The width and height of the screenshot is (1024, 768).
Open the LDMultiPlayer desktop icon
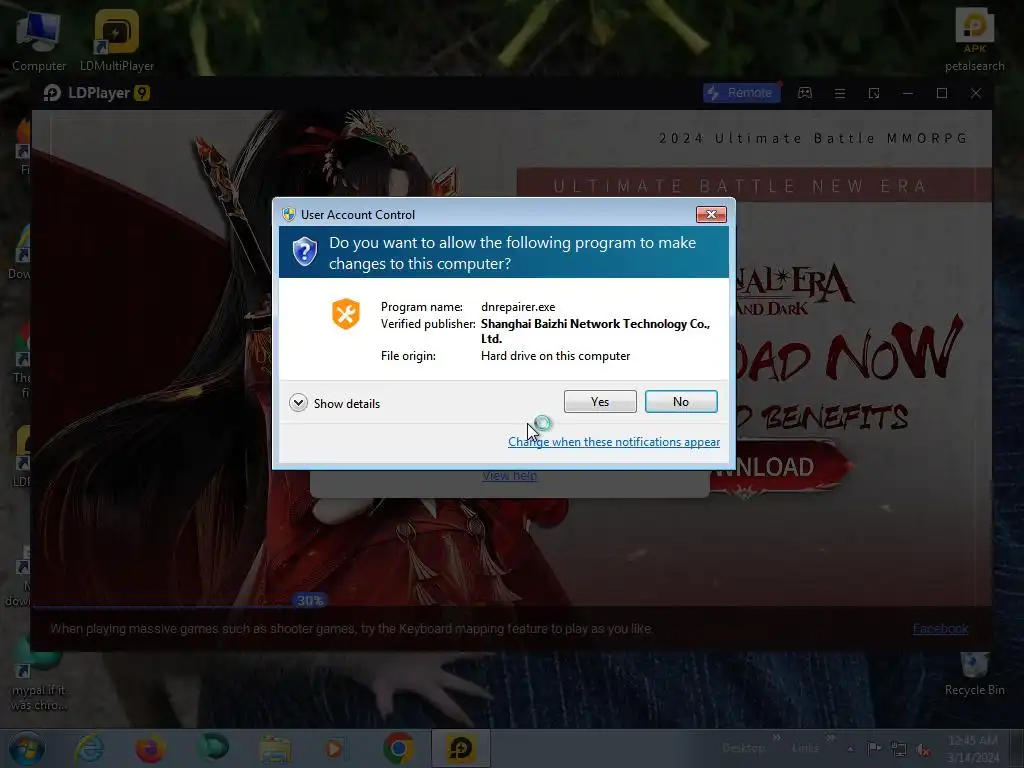[117, 40]
